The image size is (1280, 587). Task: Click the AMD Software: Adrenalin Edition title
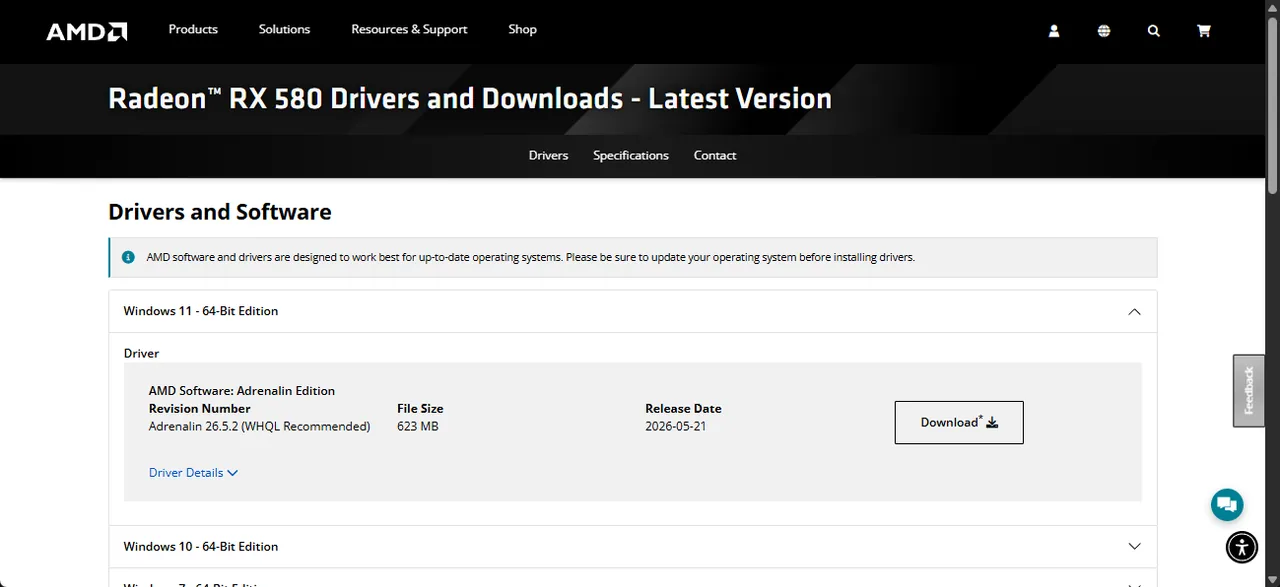pos(242,391)
